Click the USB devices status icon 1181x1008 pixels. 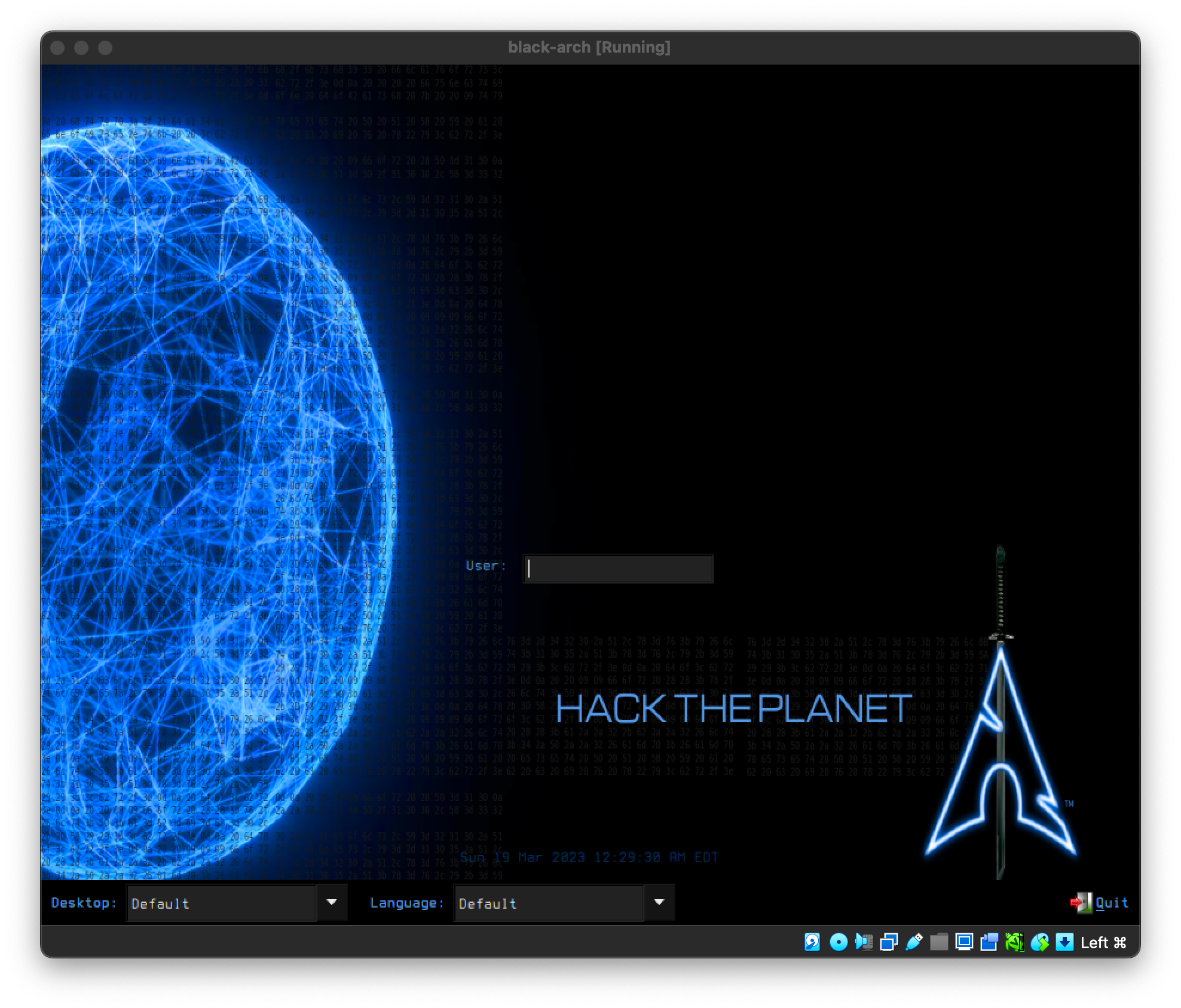point(914,942)
